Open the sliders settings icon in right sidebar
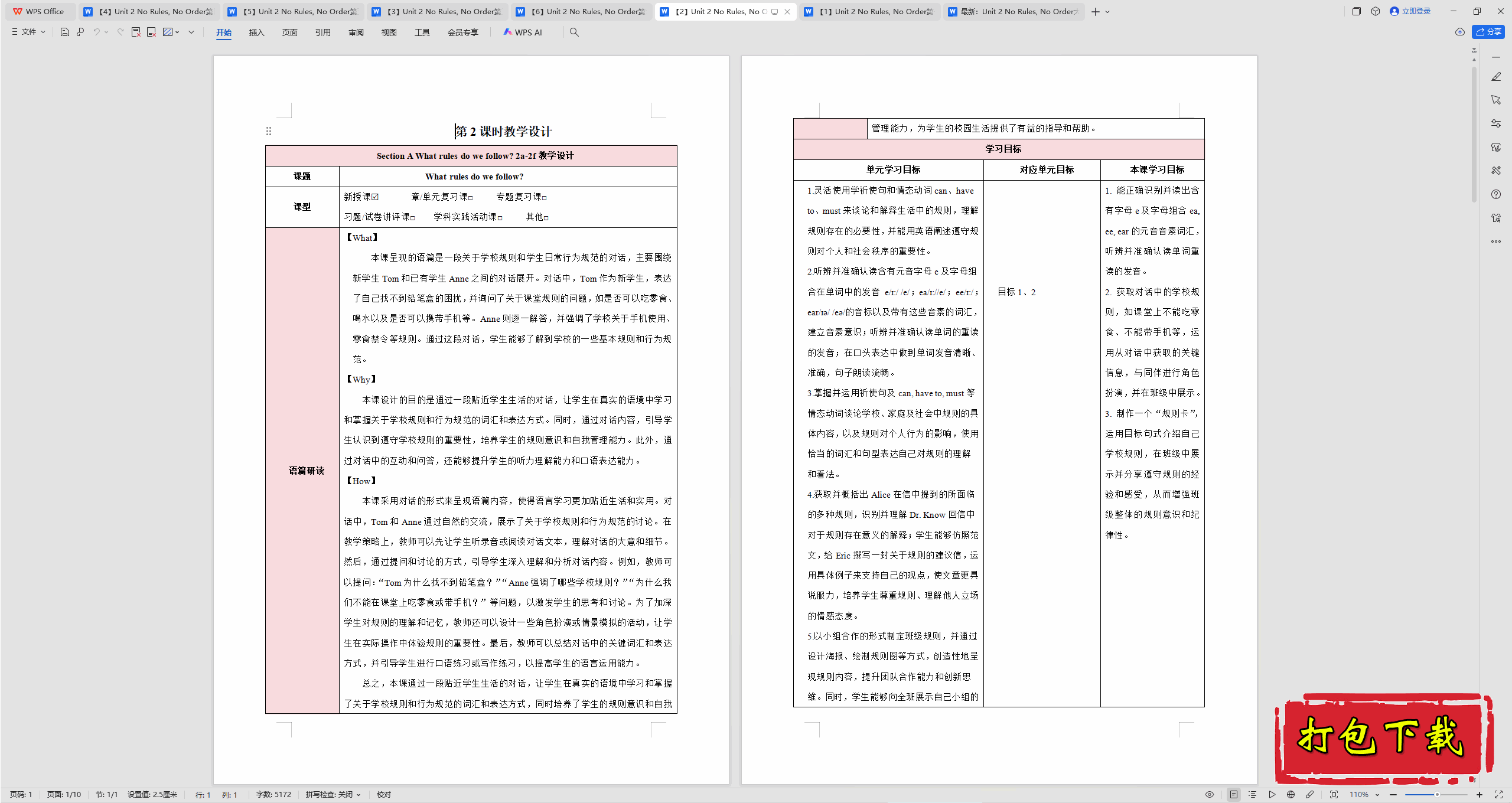 1496,123
